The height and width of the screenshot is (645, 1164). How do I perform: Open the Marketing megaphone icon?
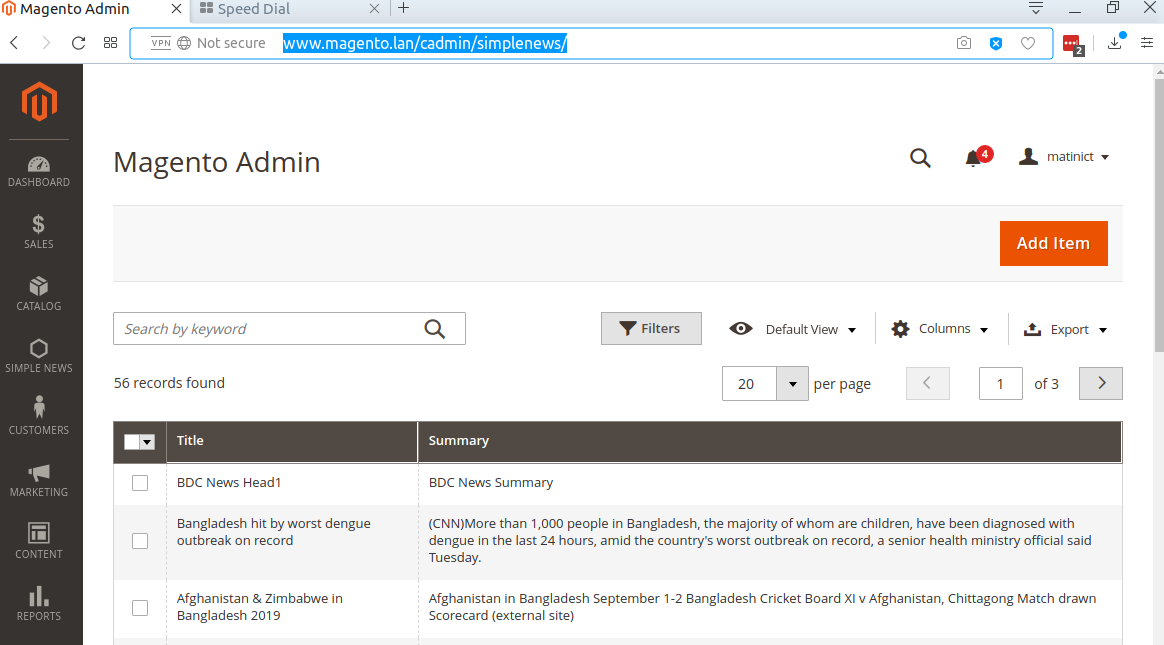[x=39, y=479]
